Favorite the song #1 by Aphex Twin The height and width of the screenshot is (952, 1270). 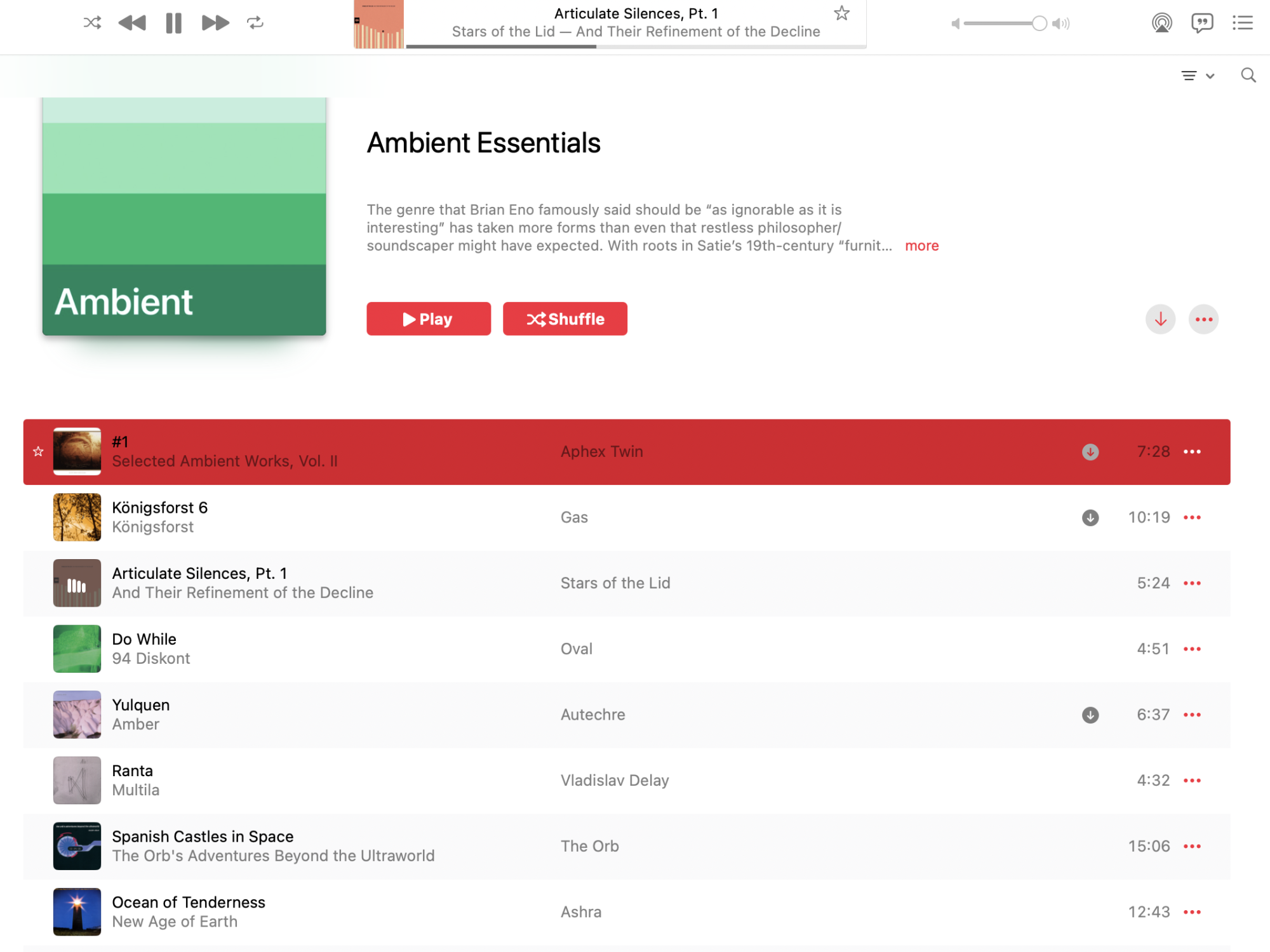coord(38,452)
